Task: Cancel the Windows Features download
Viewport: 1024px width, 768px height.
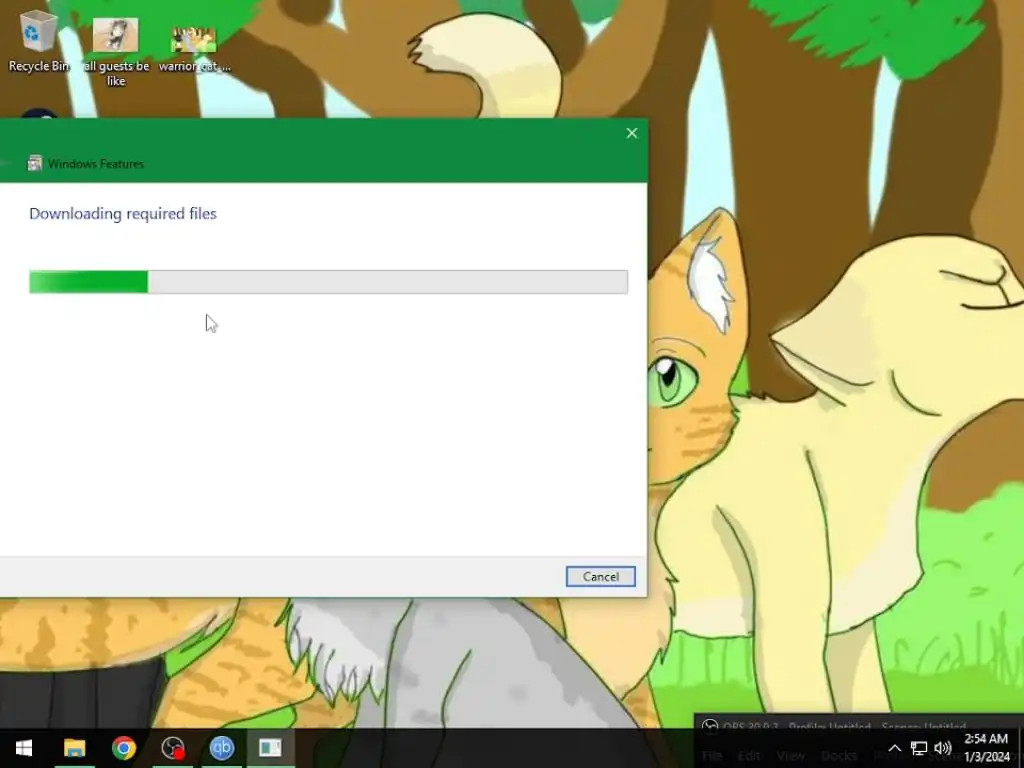Action: click(600, 577)
